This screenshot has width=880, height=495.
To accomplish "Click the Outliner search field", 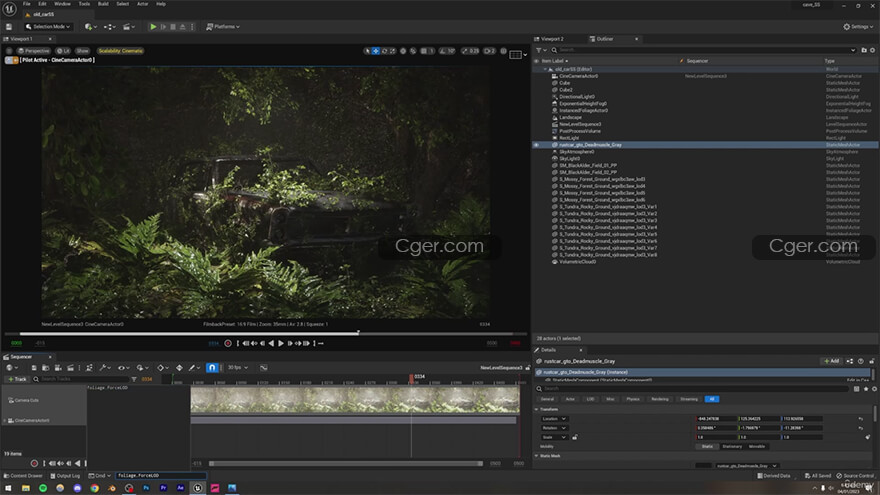I will tap(704, 50).
